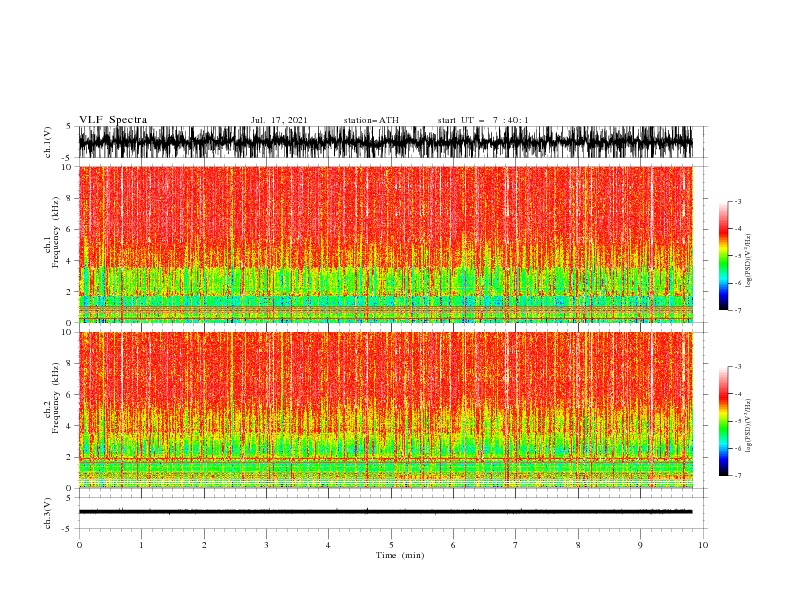Screen dimensions: 792x612
Task: Click the '-7' value on ch.2 color bar
Action: [737, 476]
